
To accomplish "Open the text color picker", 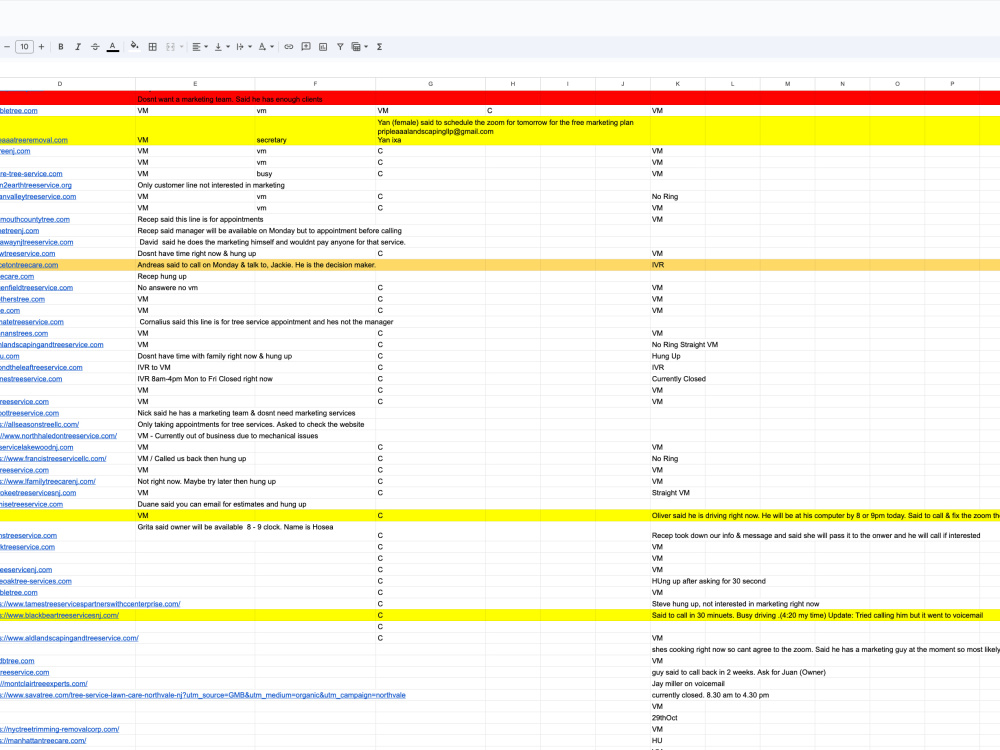I will 112,47.
